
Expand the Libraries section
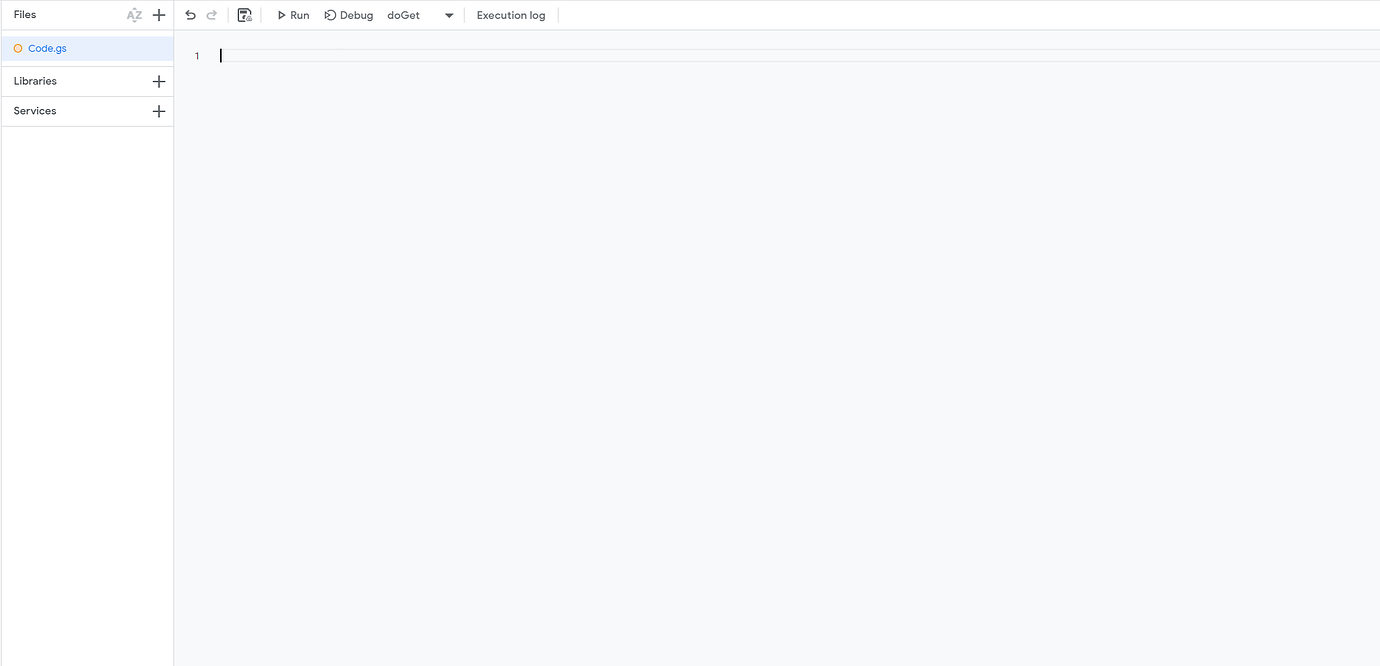(x=35, y=81)
